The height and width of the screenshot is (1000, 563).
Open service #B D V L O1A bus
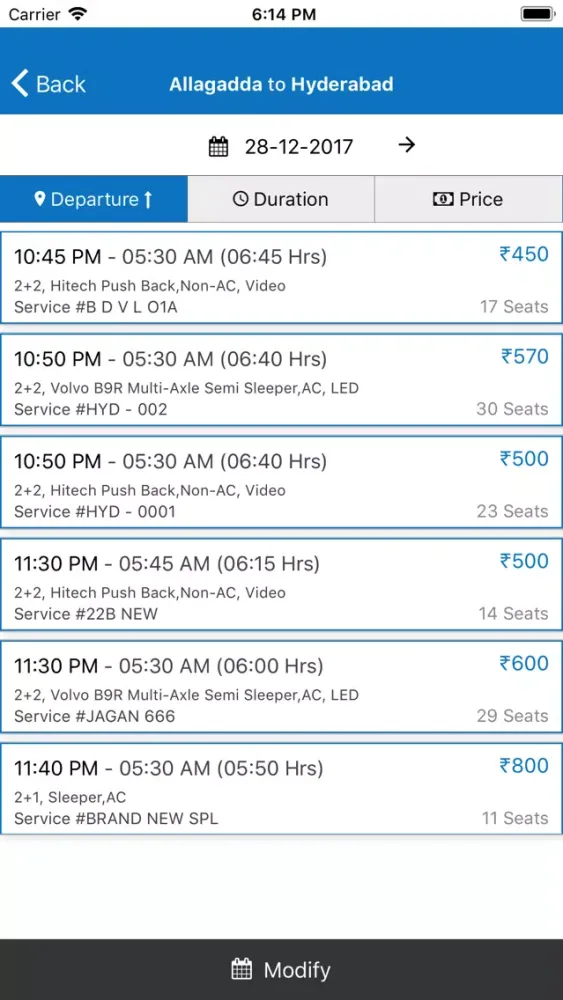[x=281, y=278]
